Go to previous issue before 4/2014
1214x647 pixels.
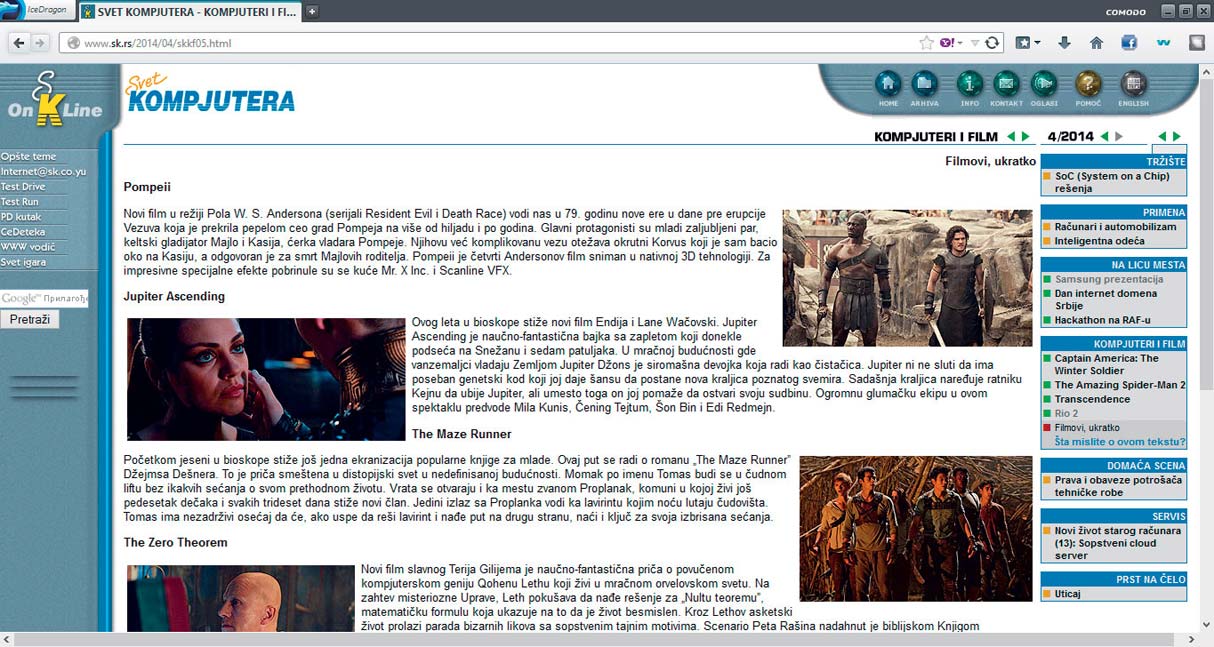[1104, 136]
